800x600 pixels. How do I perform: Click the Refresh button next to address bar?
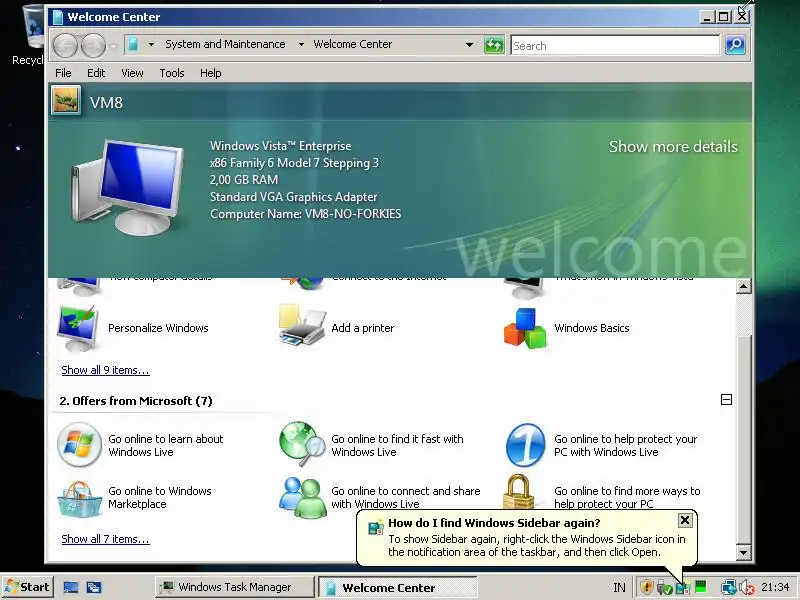(494, 45)
